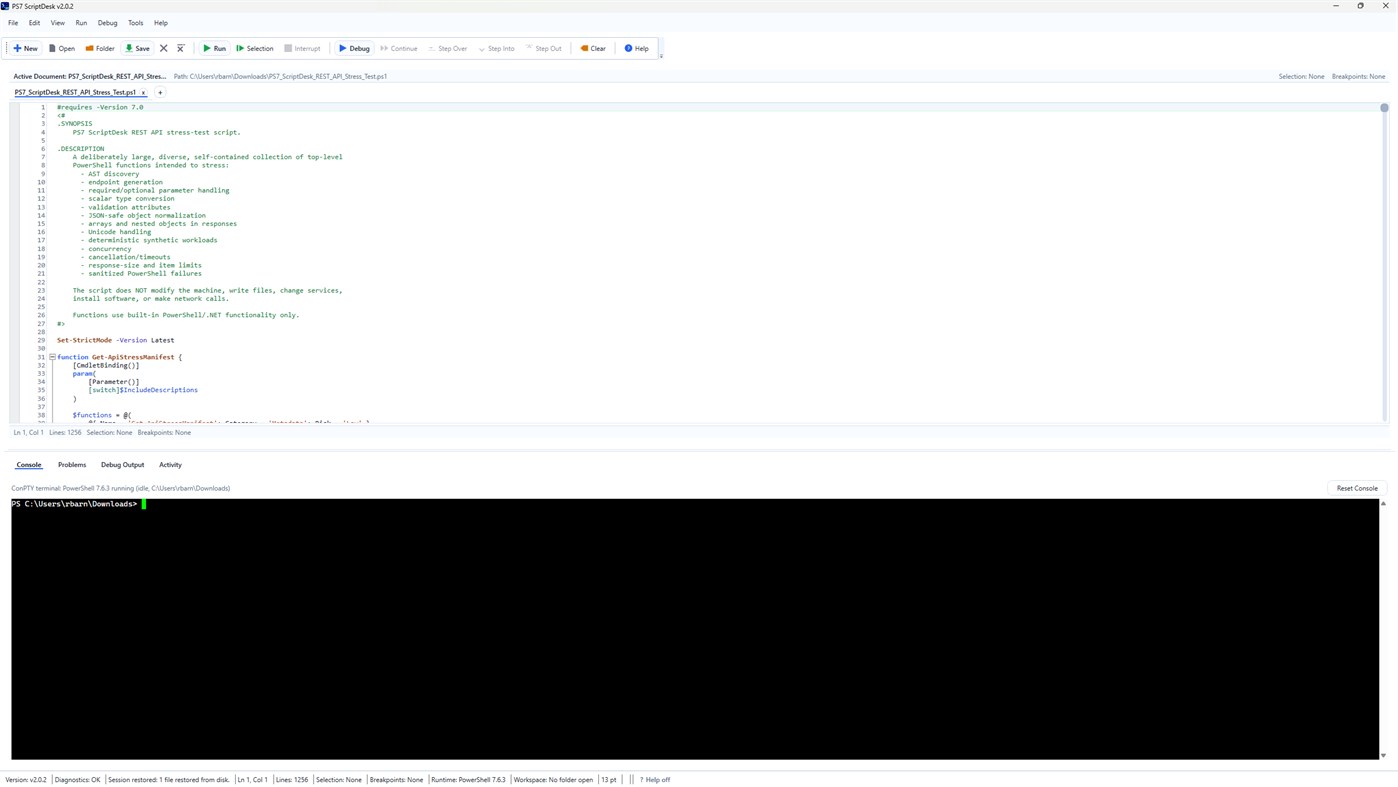
Task: Click the editor vertical scrollbar thumb
Action: click(x=1384, y=107)
